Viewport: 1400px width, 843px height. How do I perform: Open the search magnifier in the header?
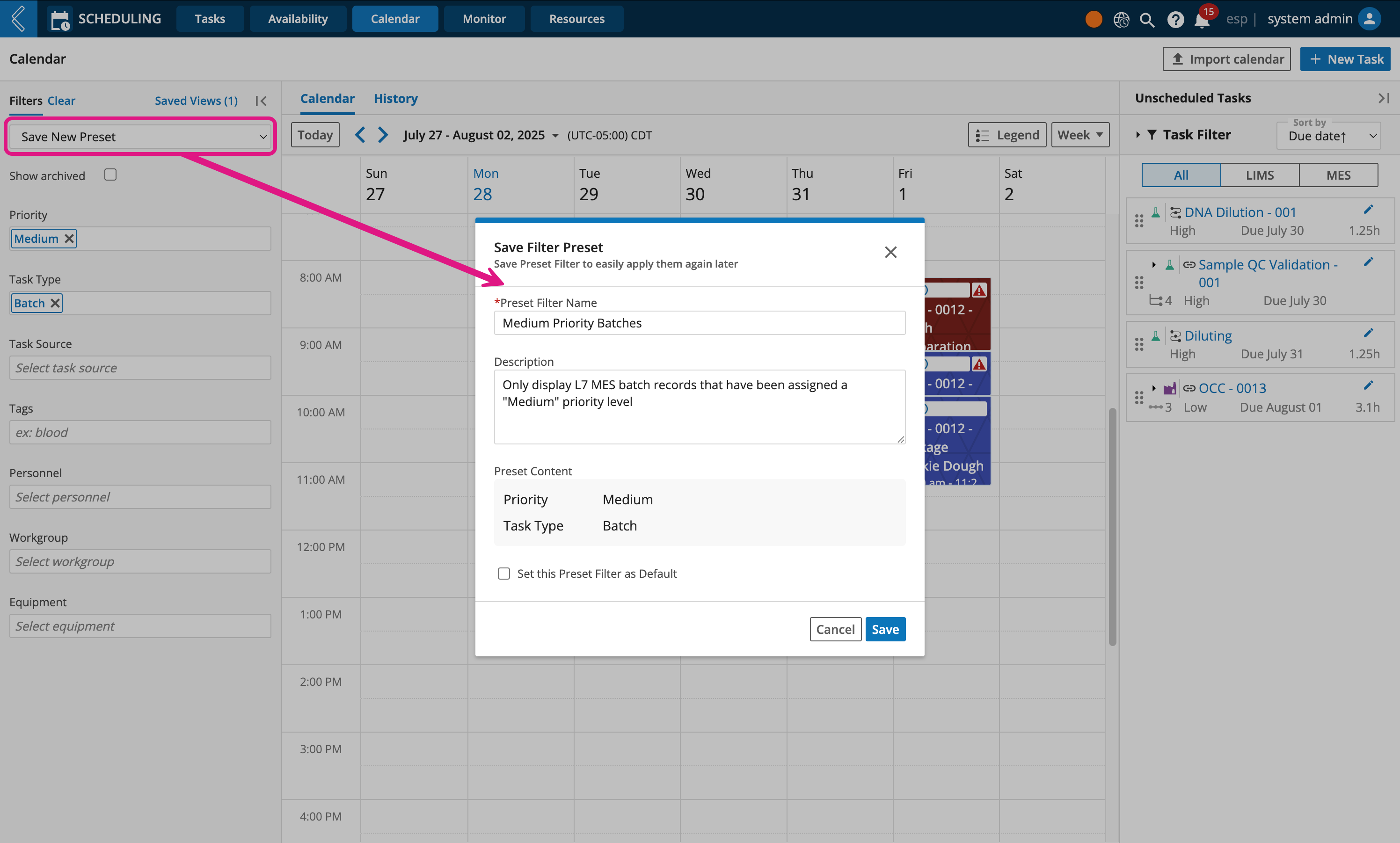point(1146,20)
